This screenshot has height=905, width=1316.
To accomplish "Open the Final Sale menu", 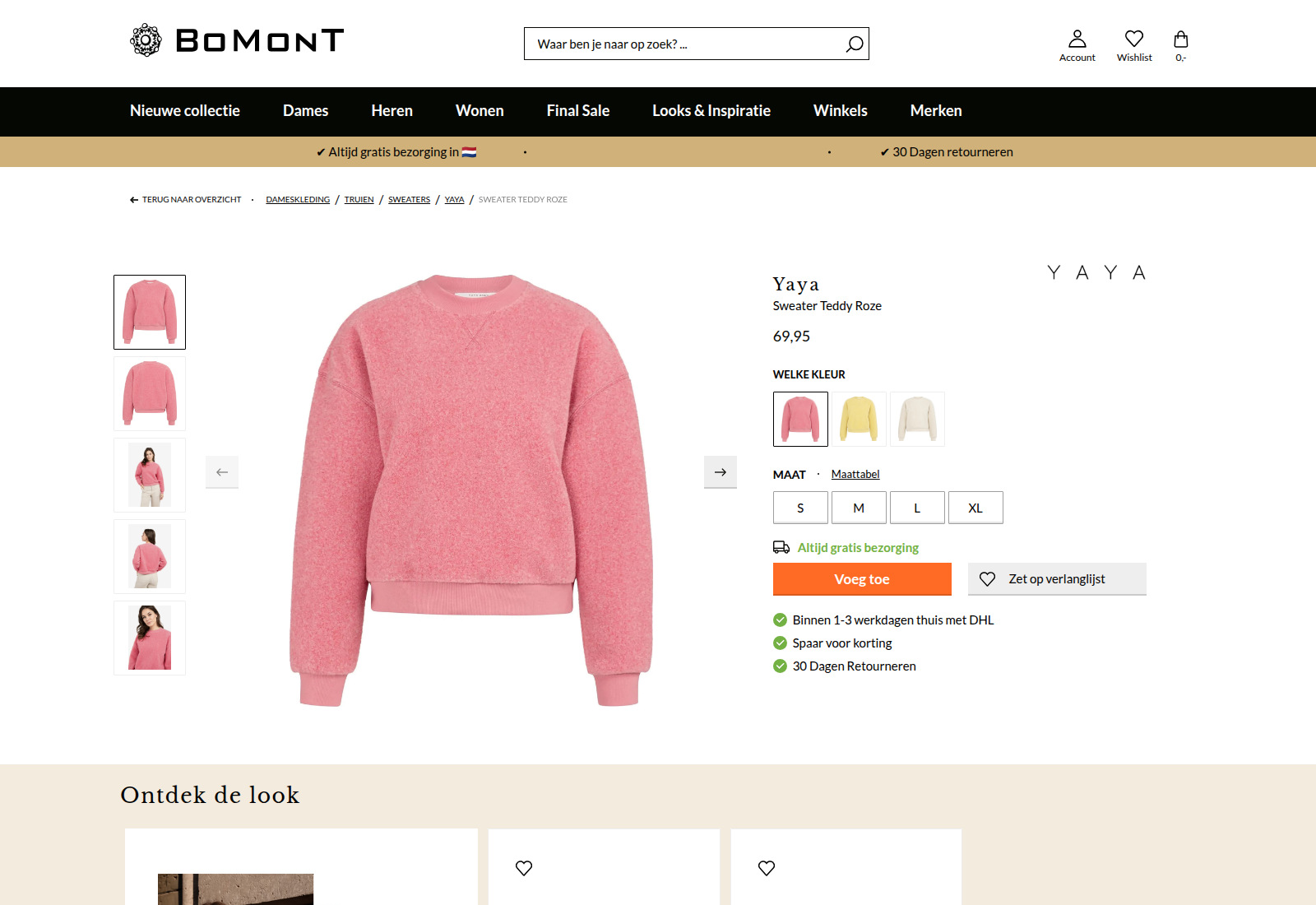I will 577,111.
